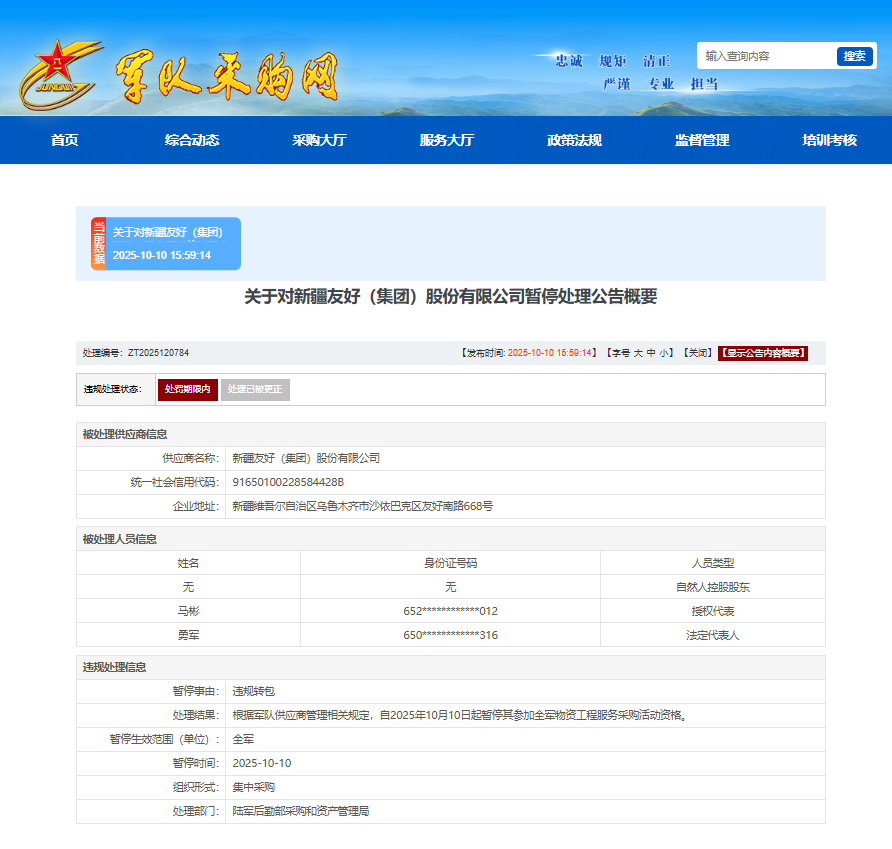Viewport: 892px width, 849px height.
Task: Select 政策法规 in the navigation bar
Action: [x=574, y=140]
